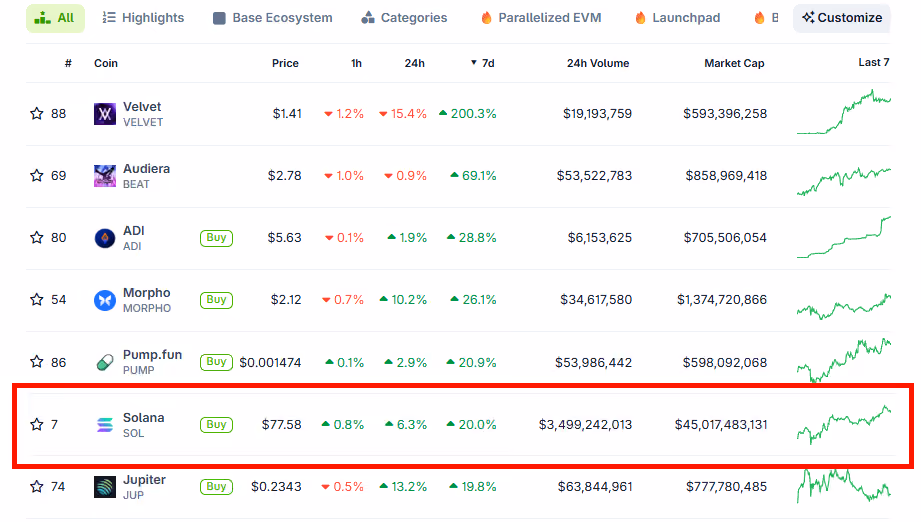Image resolution: width=921 pixels, height=522 pixels.
Task: Open Audiera BEAT coin logo
Action: point(105,176)
